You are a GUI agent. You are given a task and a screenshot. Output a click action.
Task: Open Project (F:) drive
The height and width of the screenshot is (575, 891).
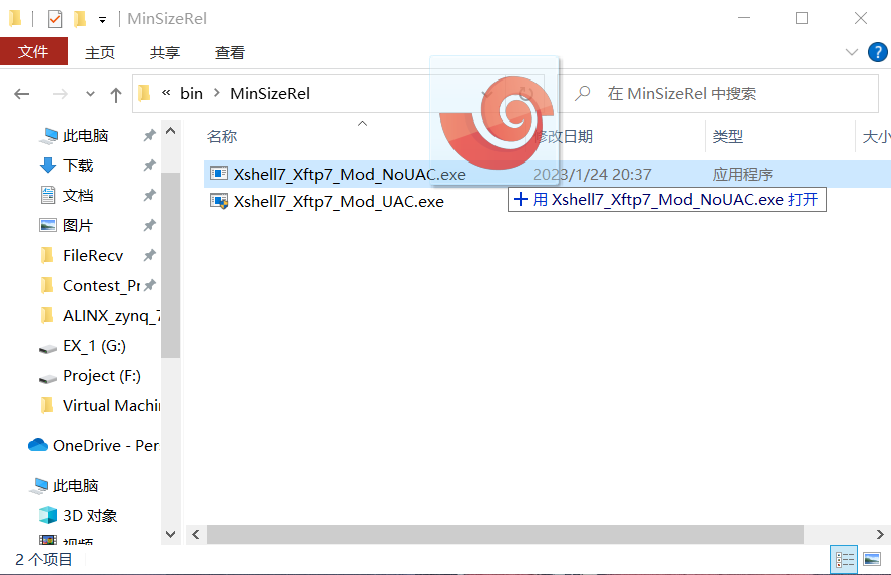coord(102,376)
